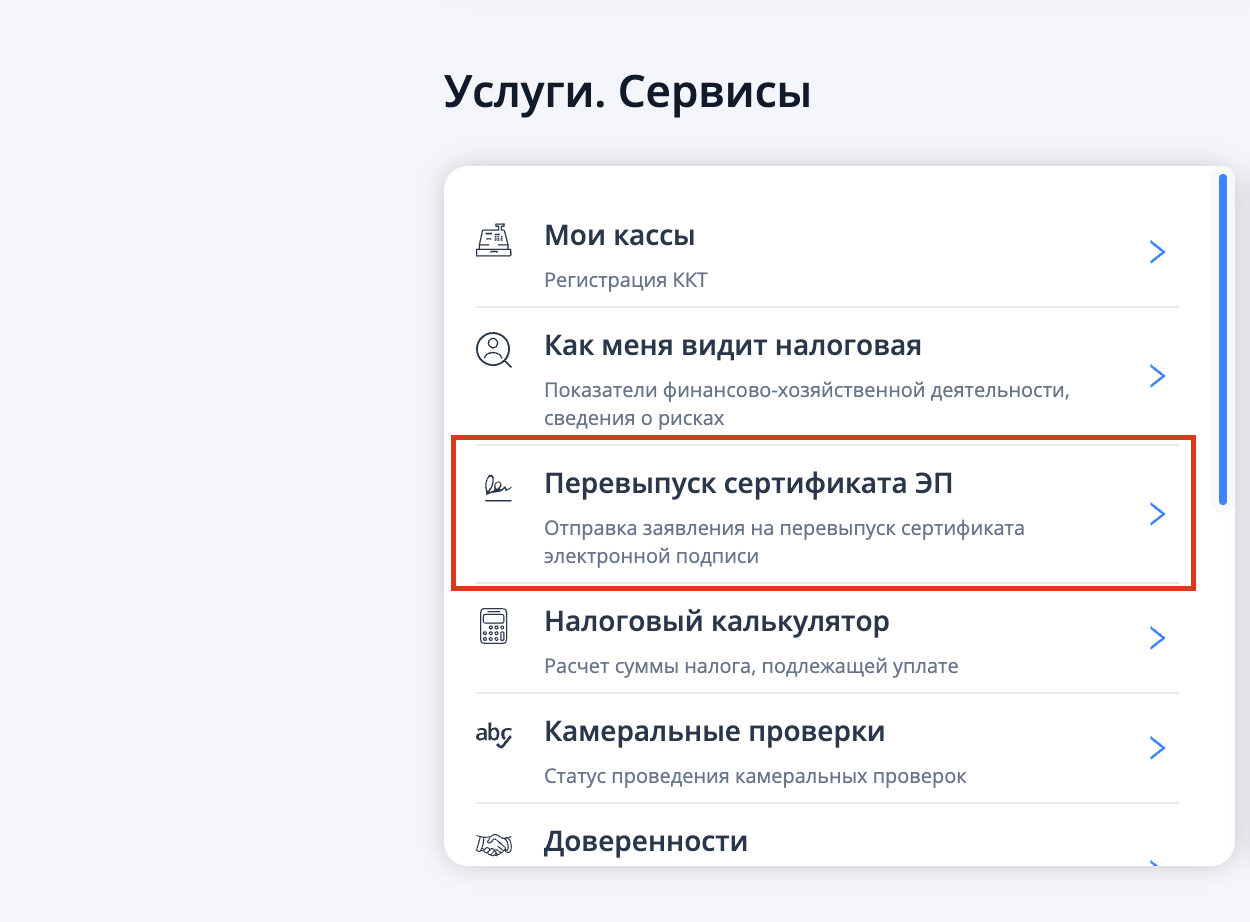Click the person-magnifier icon for Как меня видит налоговая
1250x922 pixels.
(493, 350)
